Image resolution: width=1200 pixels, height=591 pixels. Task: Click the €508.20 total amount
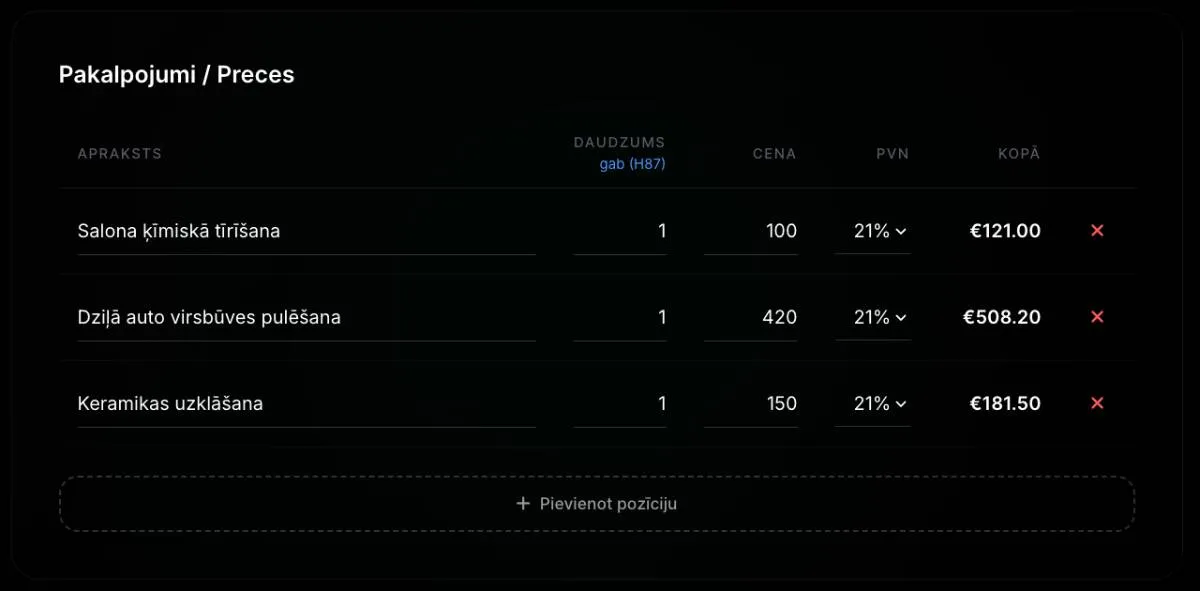1001,317
